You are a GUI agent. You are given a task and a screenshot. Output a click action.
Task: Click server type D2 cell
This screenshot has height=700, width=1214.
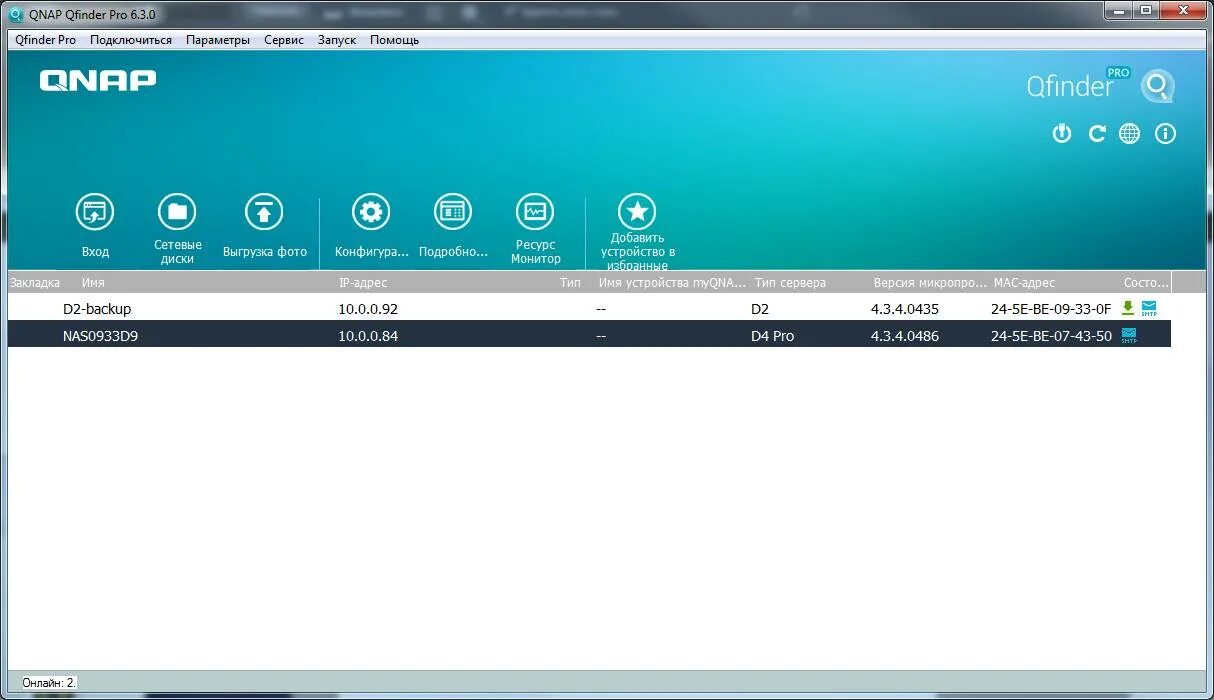(x=760, y=308)
